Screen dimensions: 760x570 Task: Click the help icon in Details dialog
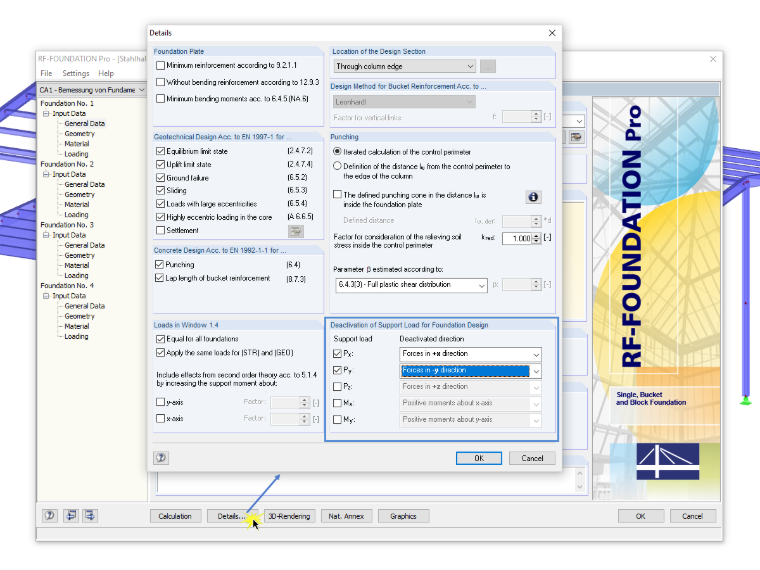click(x=161, y=458)
